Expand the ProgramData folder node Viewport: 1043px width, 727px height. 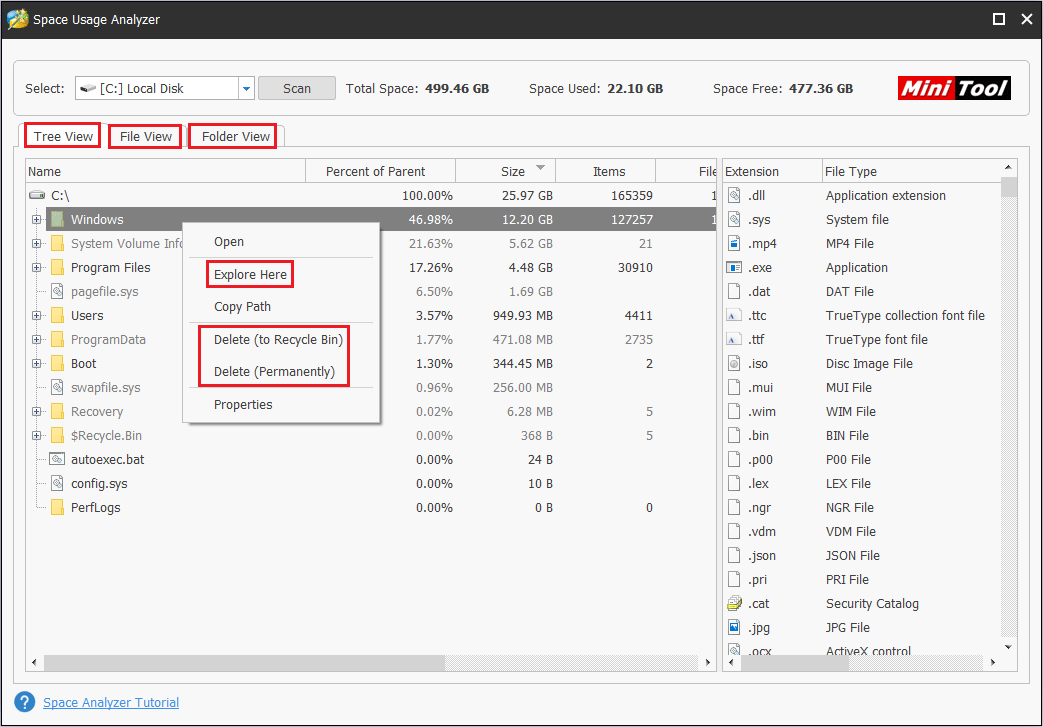(37, 339)
